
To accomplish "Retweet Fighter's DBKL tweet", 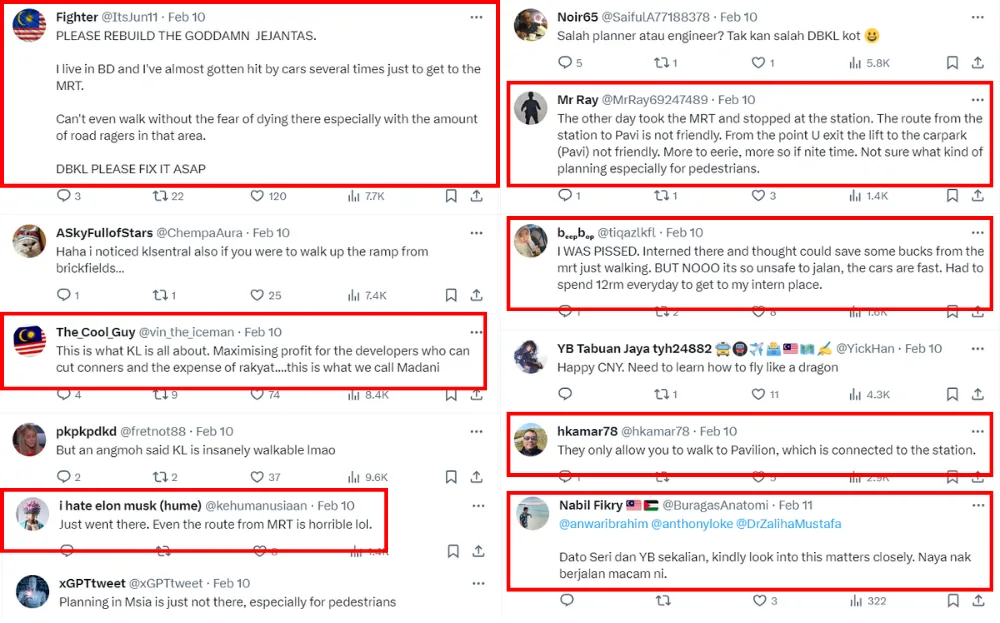I will click(x=160, y=196).
